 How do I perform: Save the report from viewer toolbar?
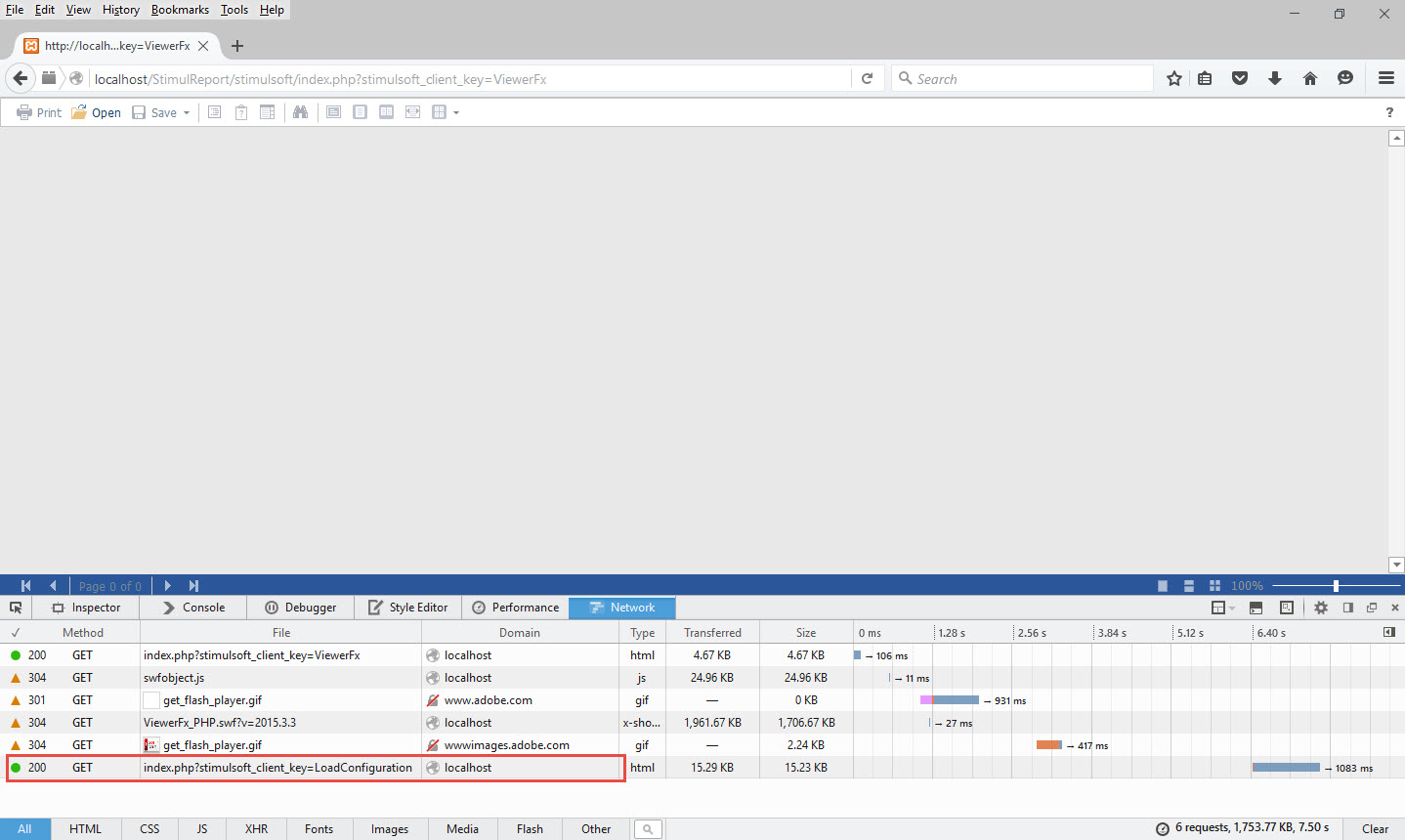[154, 112]
